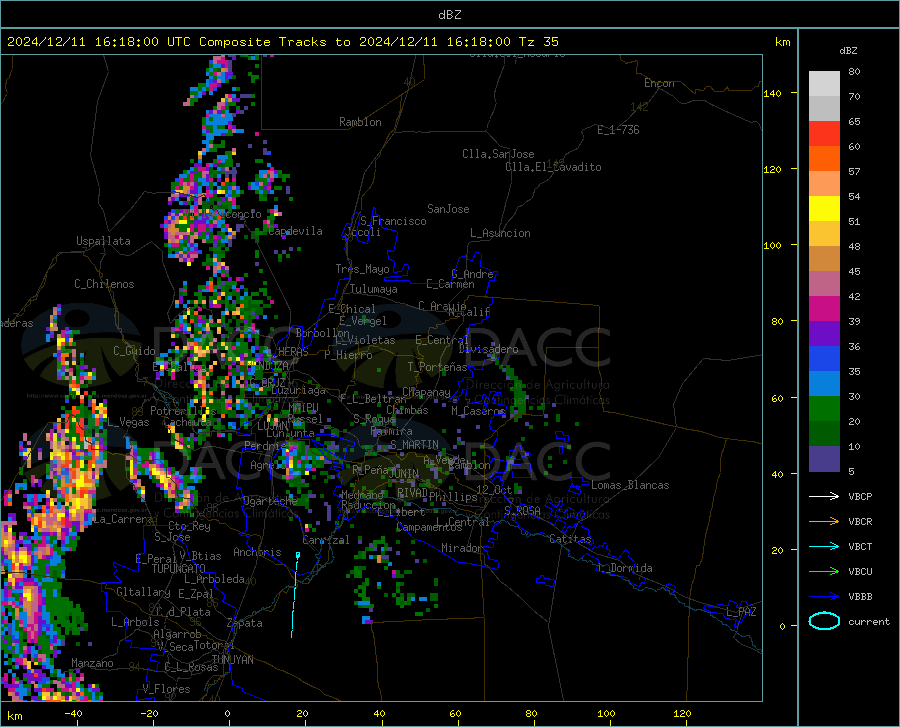Image resolution: width=900 pixels, height=727 pixels.
Task: Select the cyan storm track marker near Carrizal
Action: click(x=297, y=555)
